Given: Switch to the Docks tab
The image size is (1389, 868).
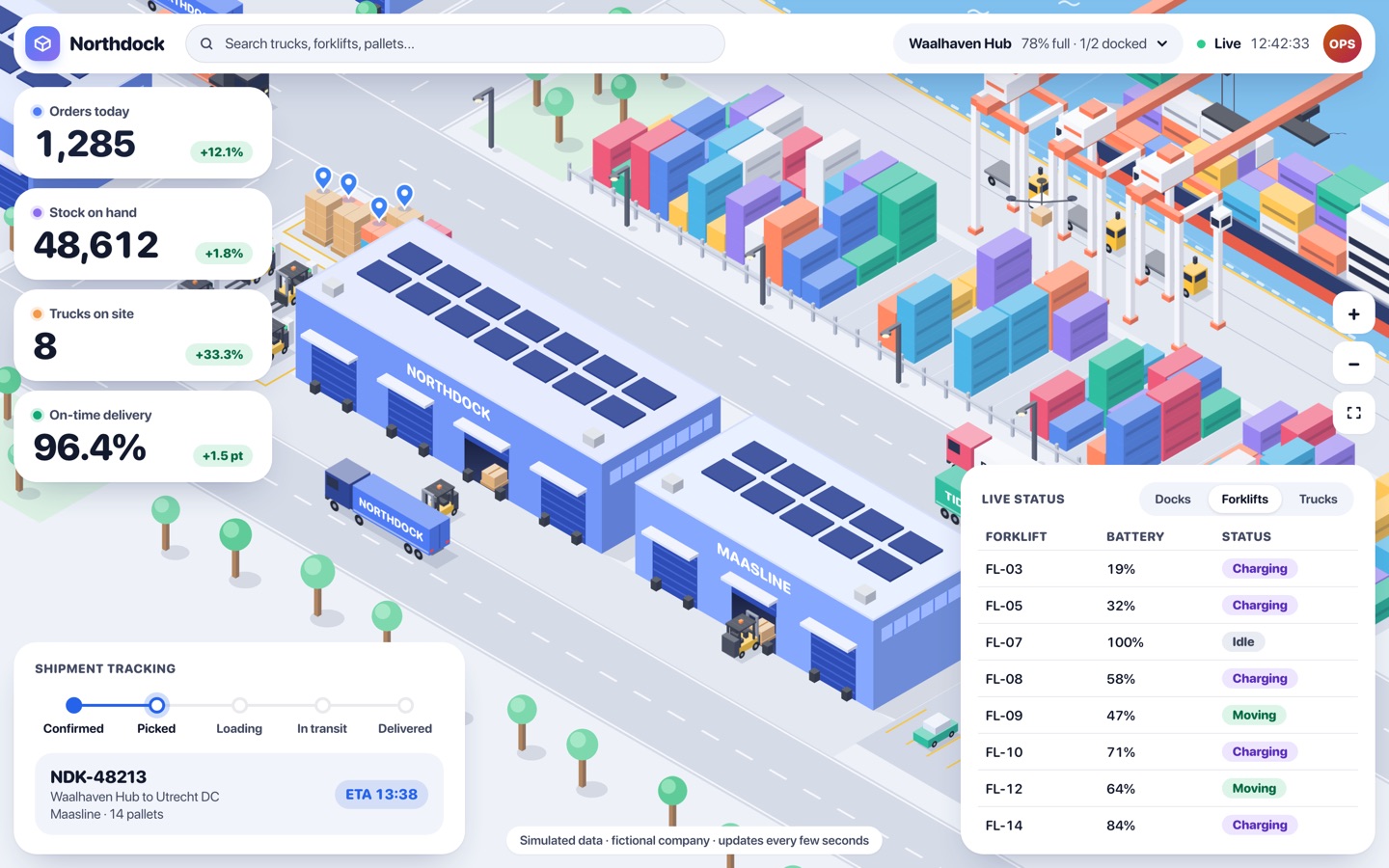Looking at the screenshot, I should (1172, 499).
